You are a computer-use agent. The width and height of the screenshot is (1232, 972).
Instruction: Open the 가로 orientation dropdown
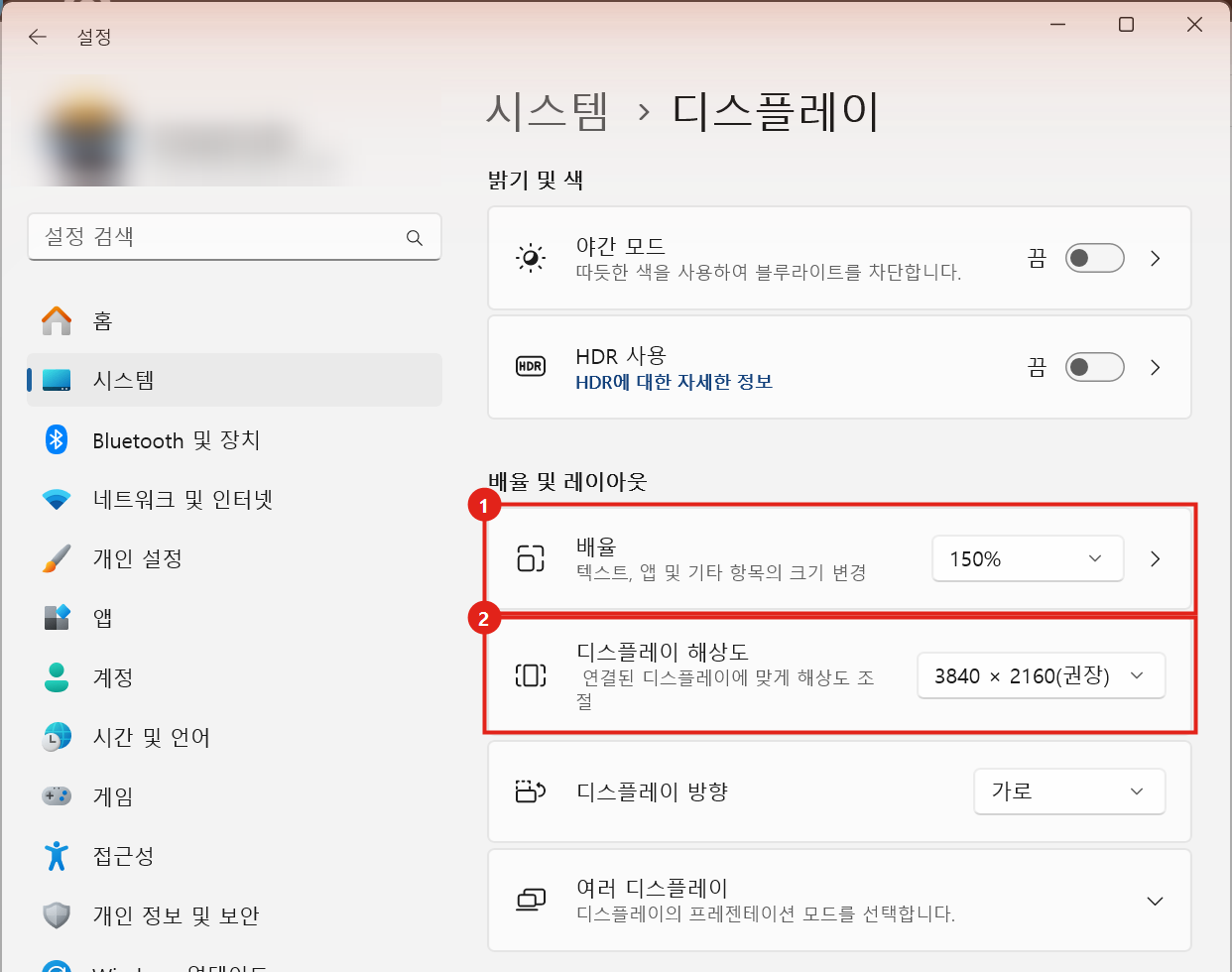(1069, 791)
